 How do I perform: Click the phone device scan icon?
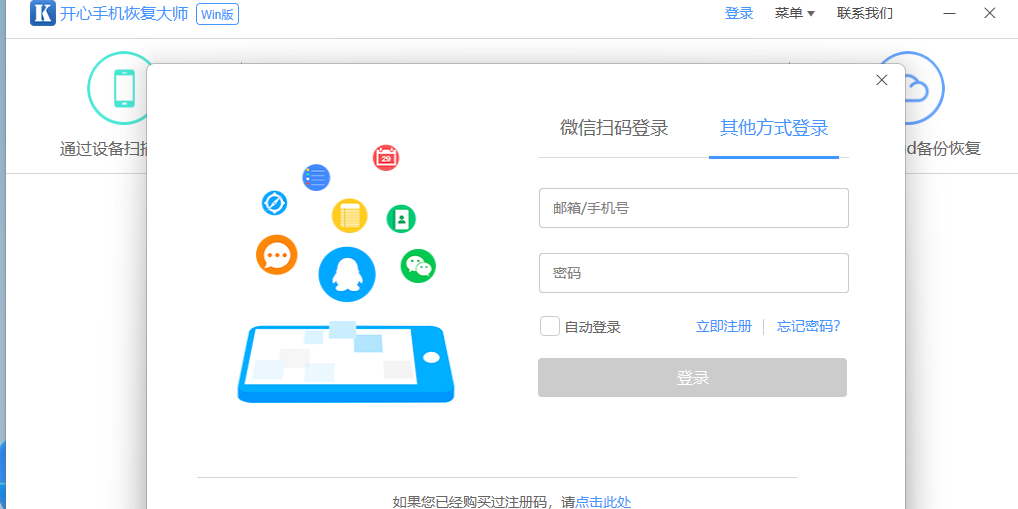pos(123,88)
